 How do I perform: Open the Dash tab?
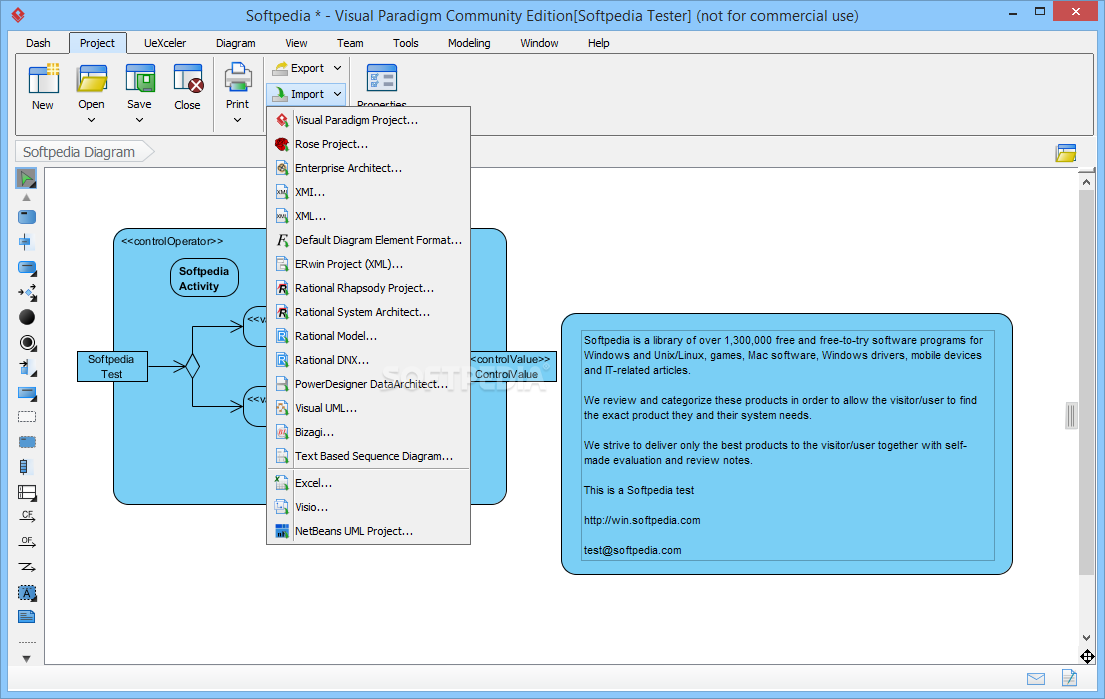pyautogui.click(x=38, y=43)
